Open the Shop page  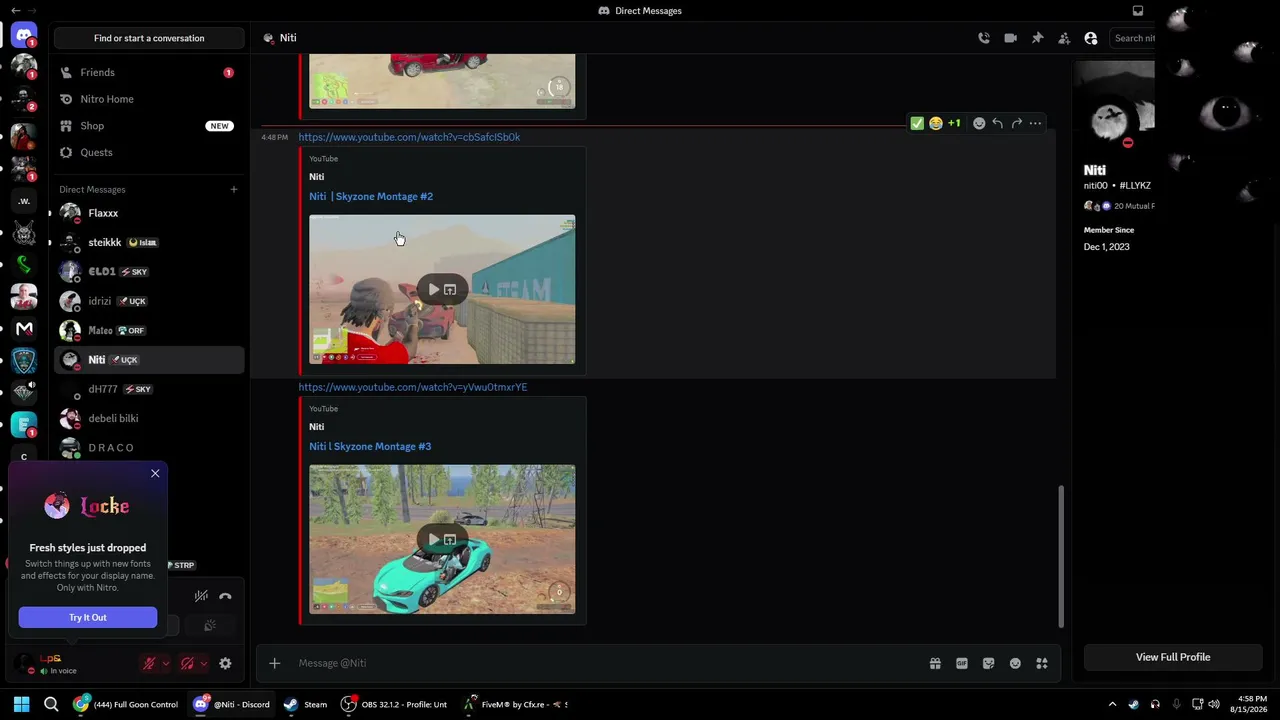click(149, 126)
